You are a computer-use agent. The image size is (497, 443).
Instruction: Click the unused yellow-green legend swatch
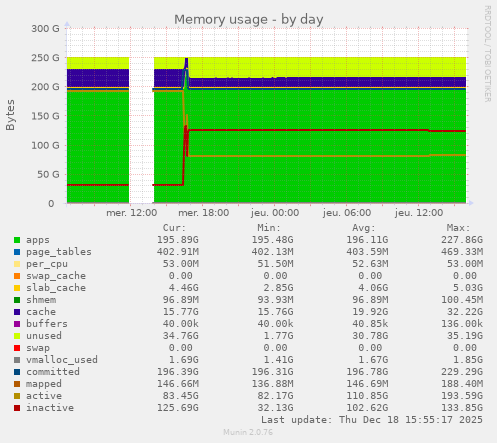pyautogui.click(x=17, y=336)
